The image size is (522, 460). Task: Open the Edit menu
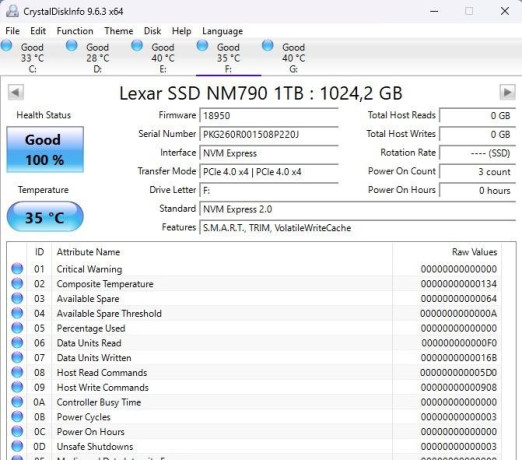coord(38,31)
